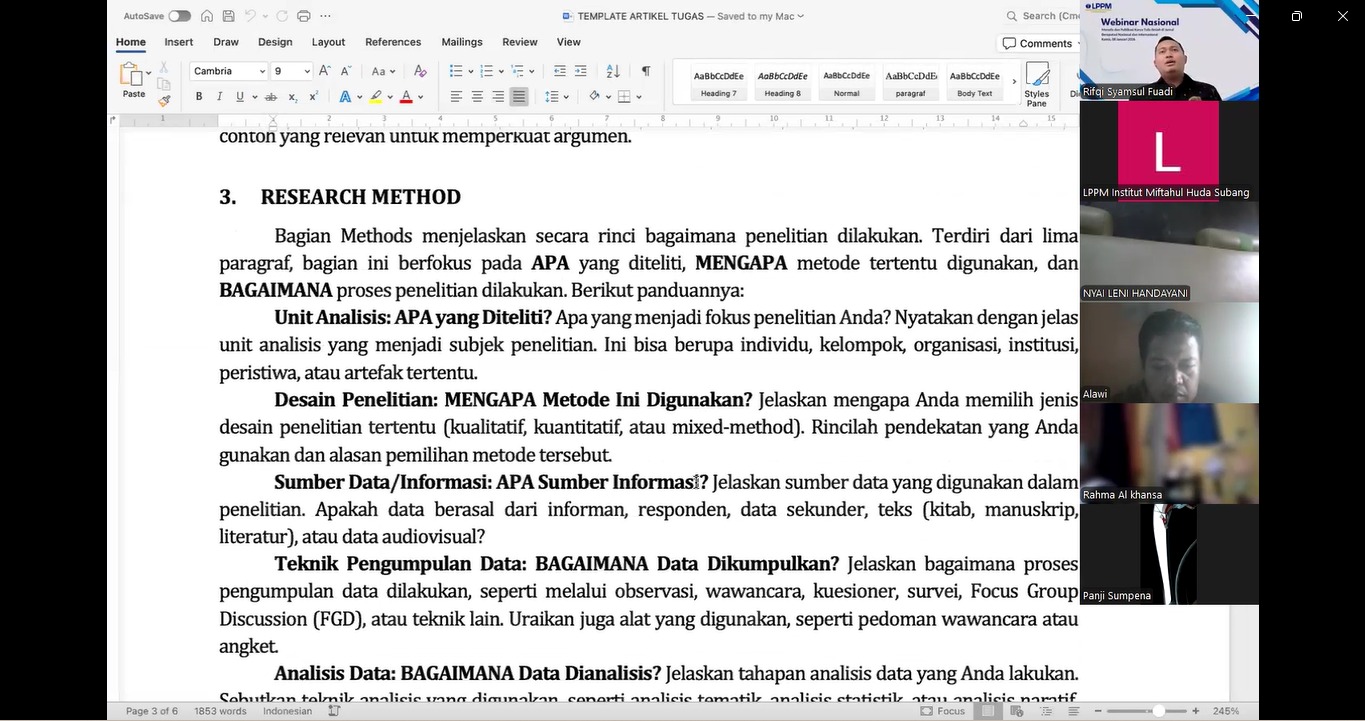The image size is (1365, 721).
Task: Select the Review tab
Action: [x=520, y=42]
